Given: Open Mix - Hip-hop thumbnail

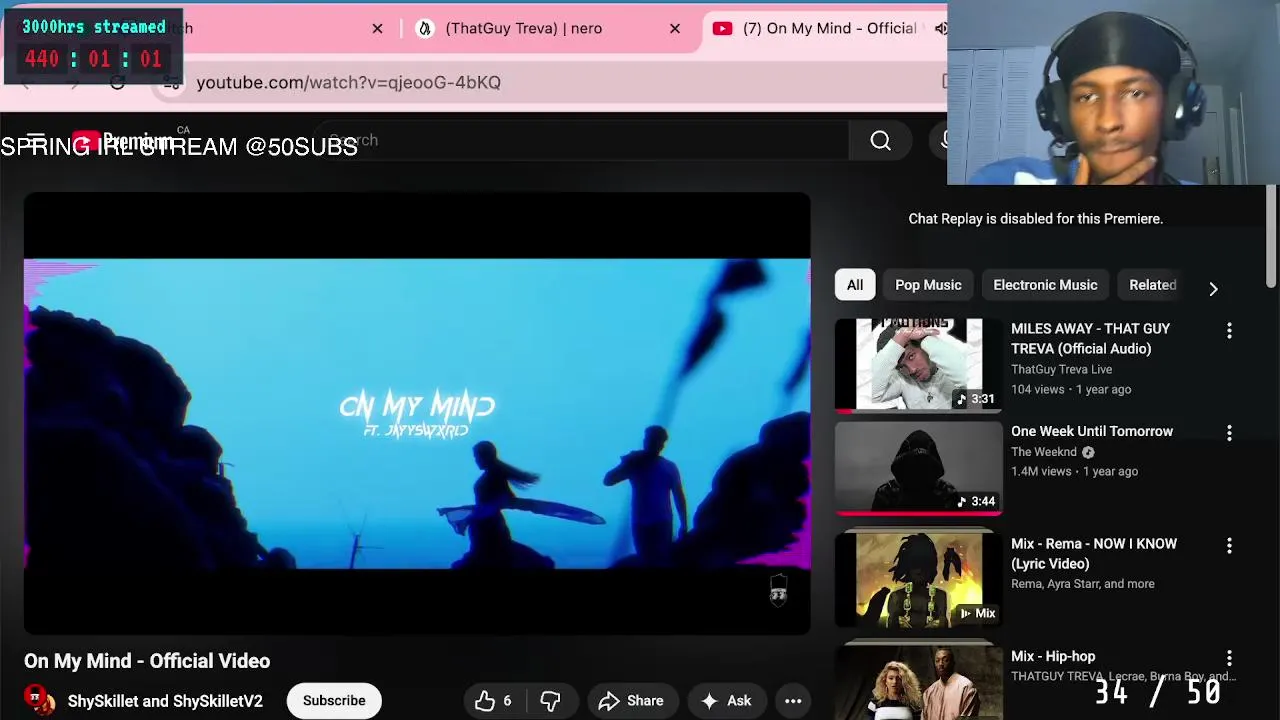Looking at the screenshot, I should tap(918, 683).
